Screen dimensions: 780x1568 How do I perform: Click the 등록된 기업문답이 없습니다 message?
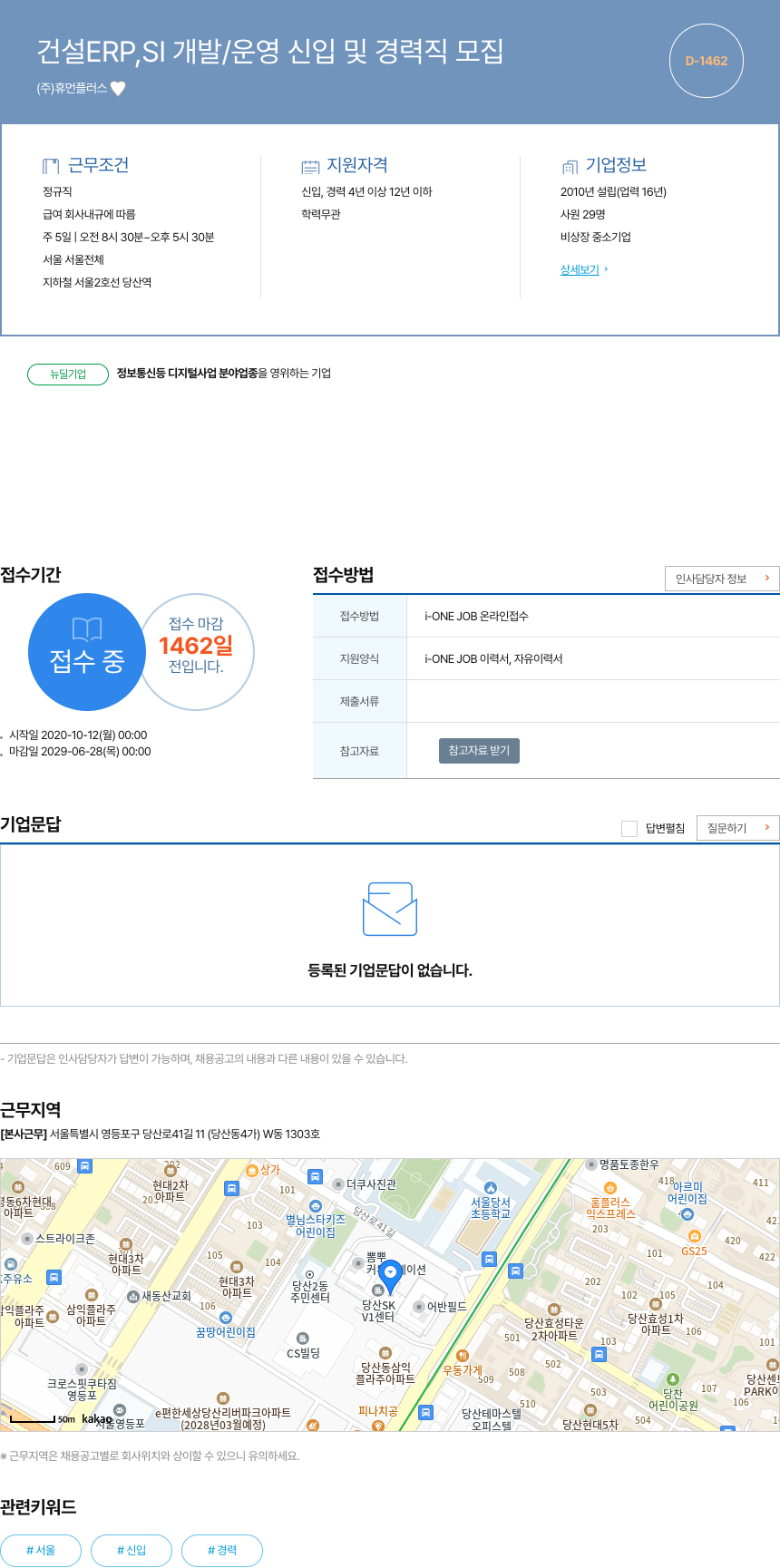pyautogui.click(x=390, y=970)
